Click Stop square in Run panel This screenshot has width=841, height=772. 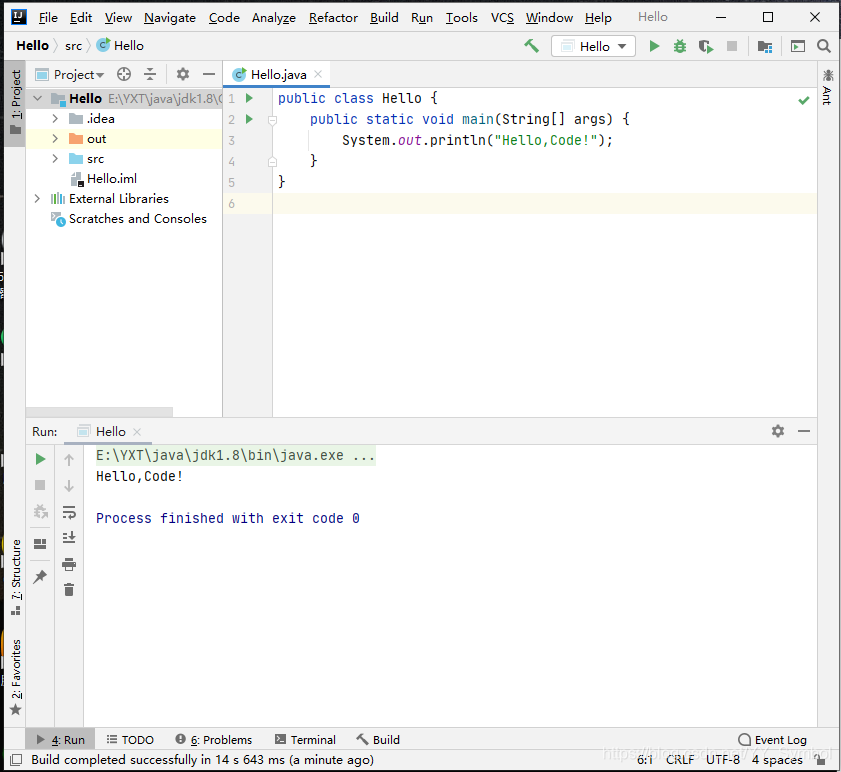40,485
